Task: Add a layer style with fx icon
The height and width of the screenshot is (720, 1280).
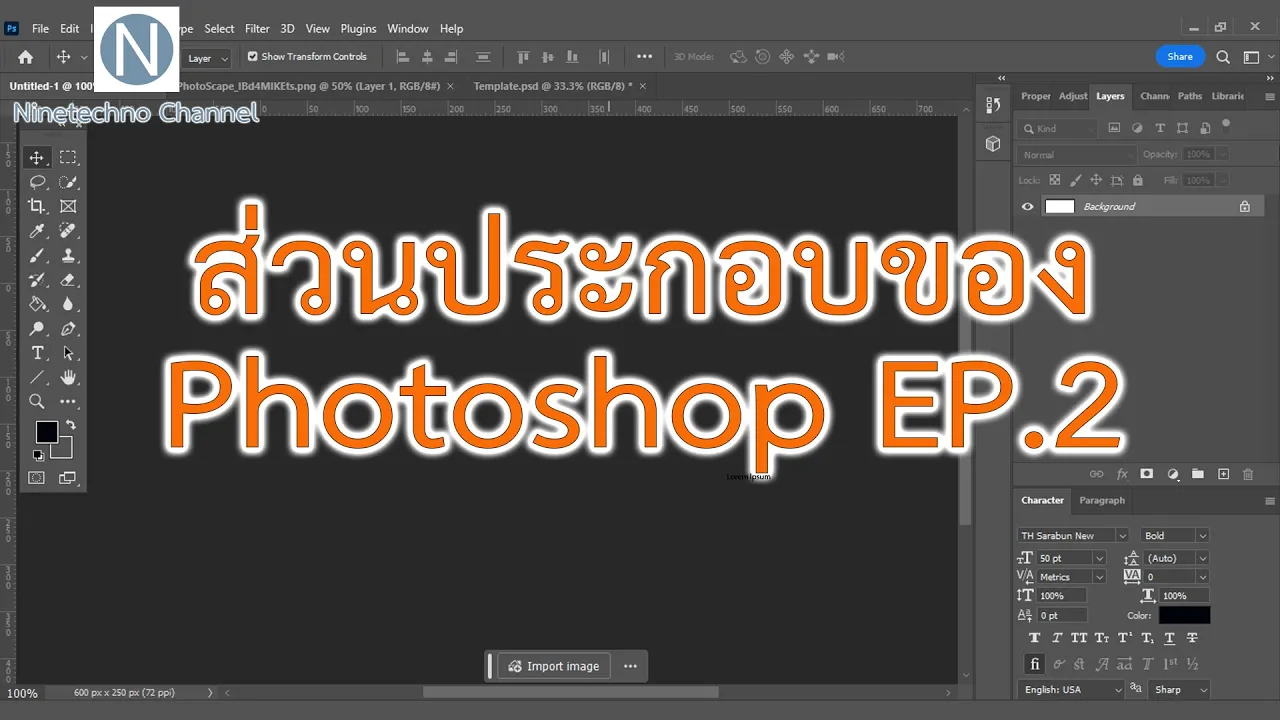Action: tap(1122, 474)
